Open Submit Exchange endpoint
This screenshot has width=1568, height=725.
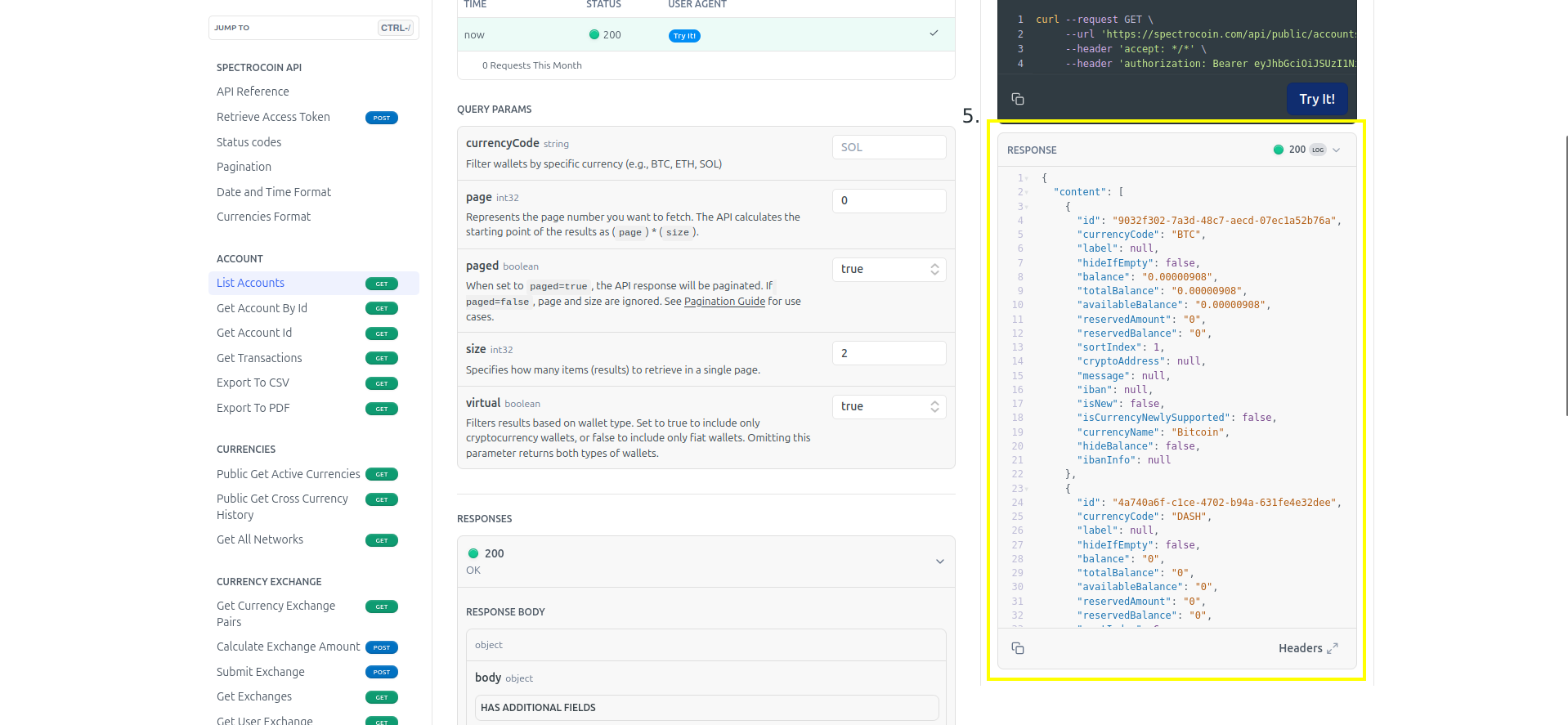click(260, 672)
